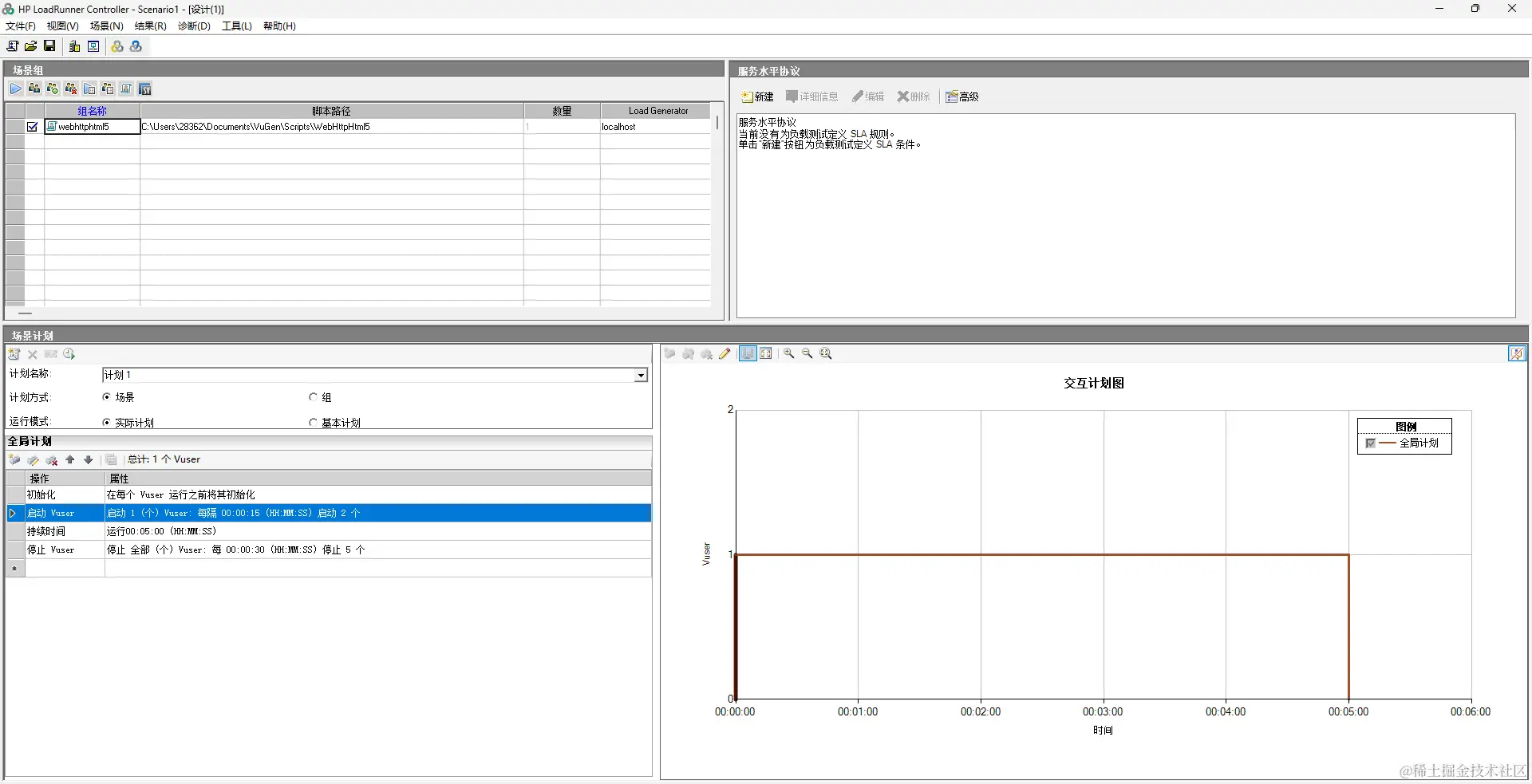Viewport: 1532px width, 784px height.
Task: Uncheck the webhttphtml5 group checkbox
Action: pos(33,127)
